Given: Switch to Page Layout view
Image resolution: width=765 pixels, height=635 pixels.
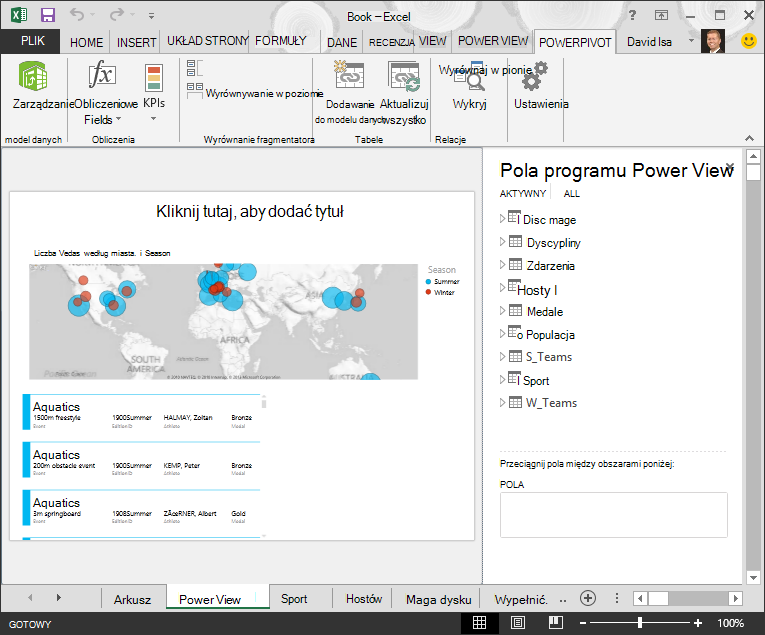Looking at the screenshot, I should pos(518,623).
